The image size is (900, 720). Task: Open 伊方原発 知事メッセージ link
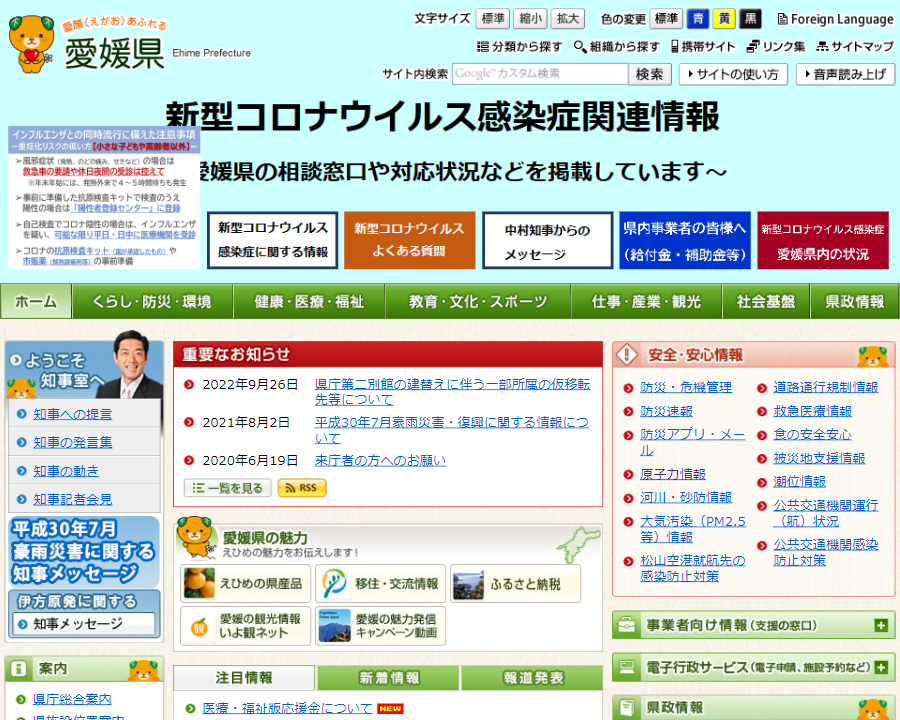click(84, 624)
